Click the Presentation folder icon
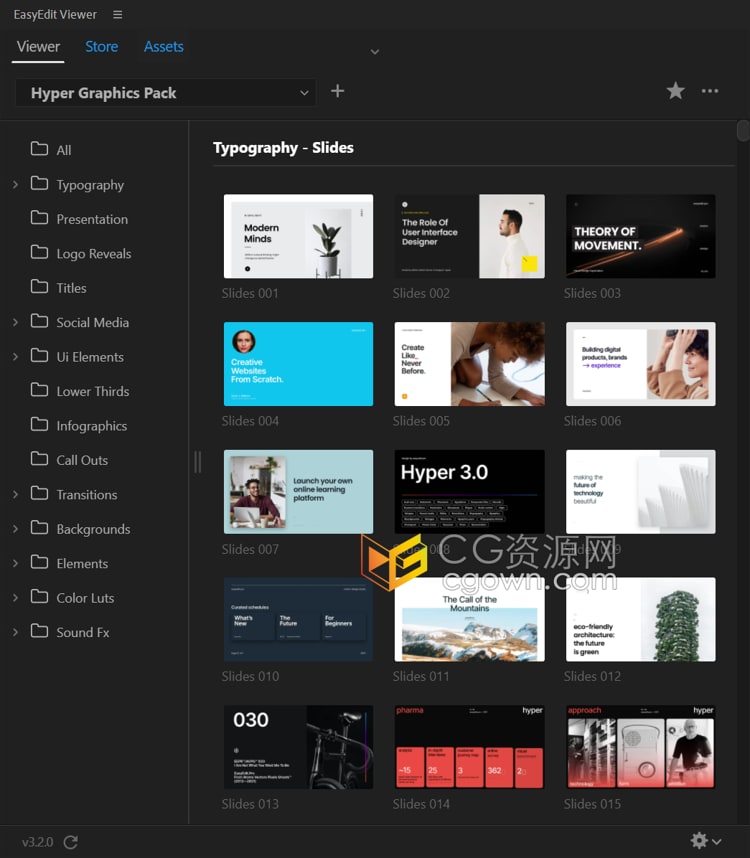The height and width of the screenshot is (858, 750). pyautogui.click(x=39, y=218)
